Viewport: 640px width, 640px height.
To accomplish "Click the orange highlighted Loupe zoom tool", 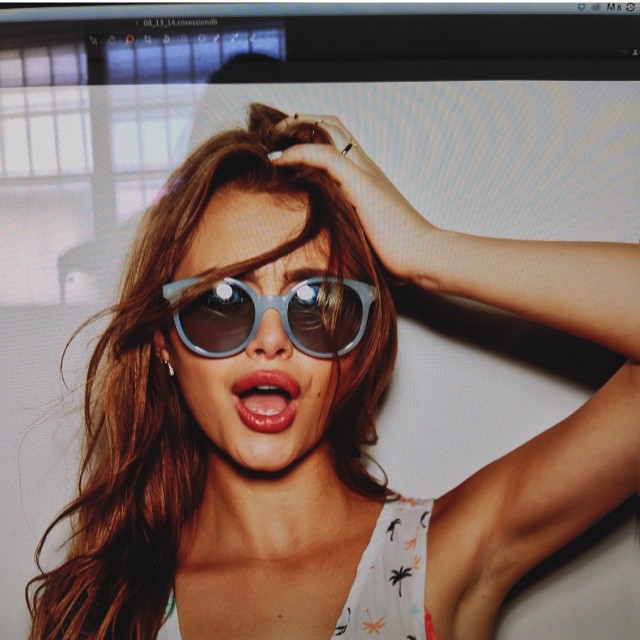I will 129,40.
